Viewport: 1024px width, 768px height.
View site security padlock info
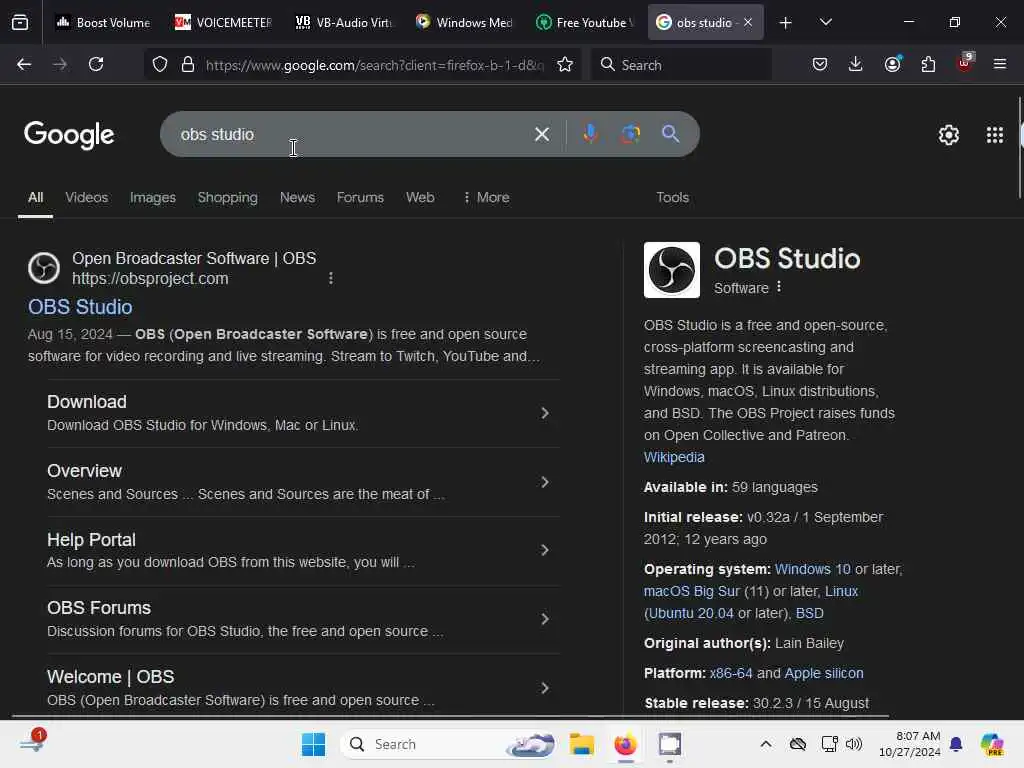188,64
